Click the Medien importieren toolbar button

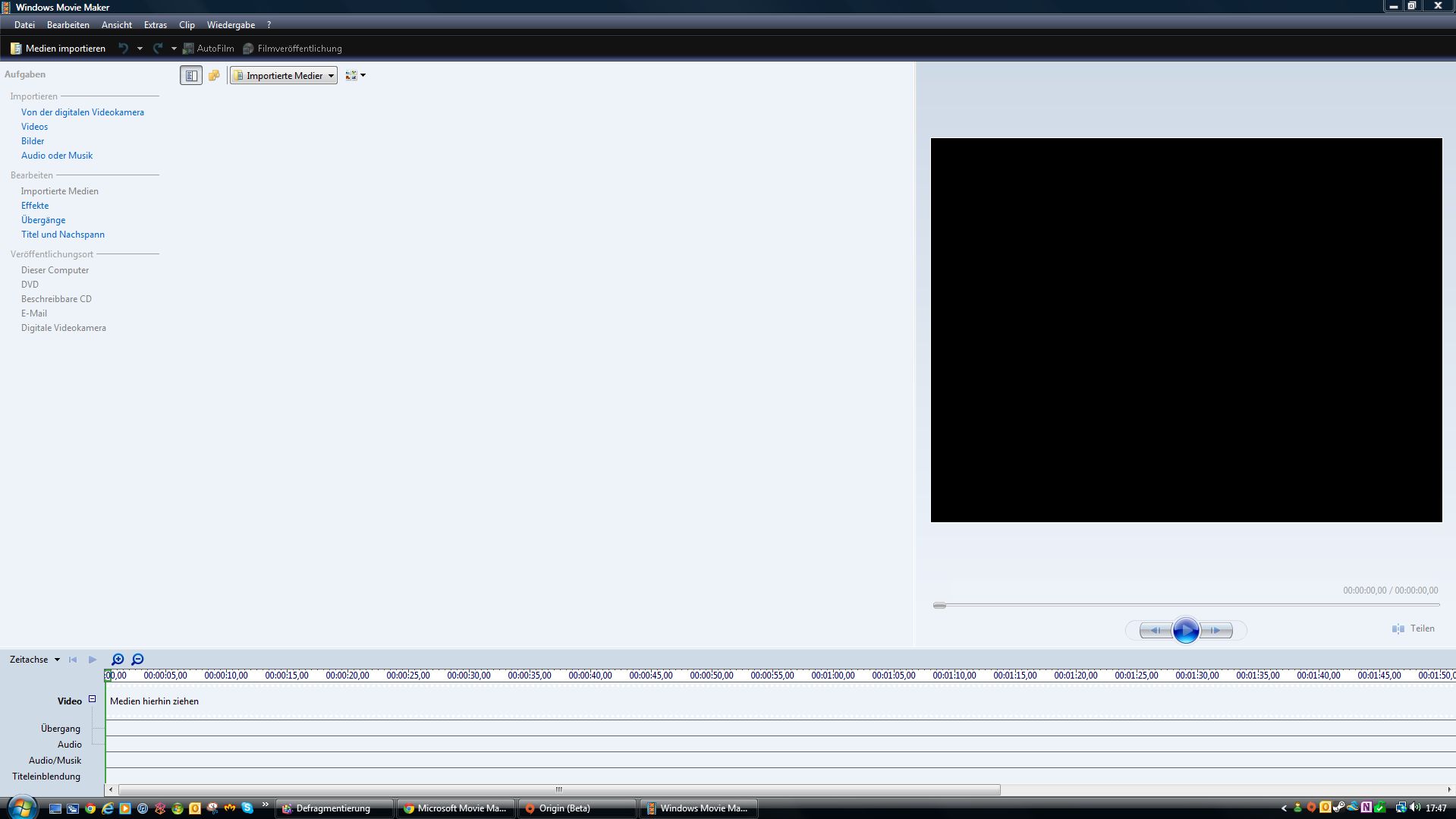58,48
